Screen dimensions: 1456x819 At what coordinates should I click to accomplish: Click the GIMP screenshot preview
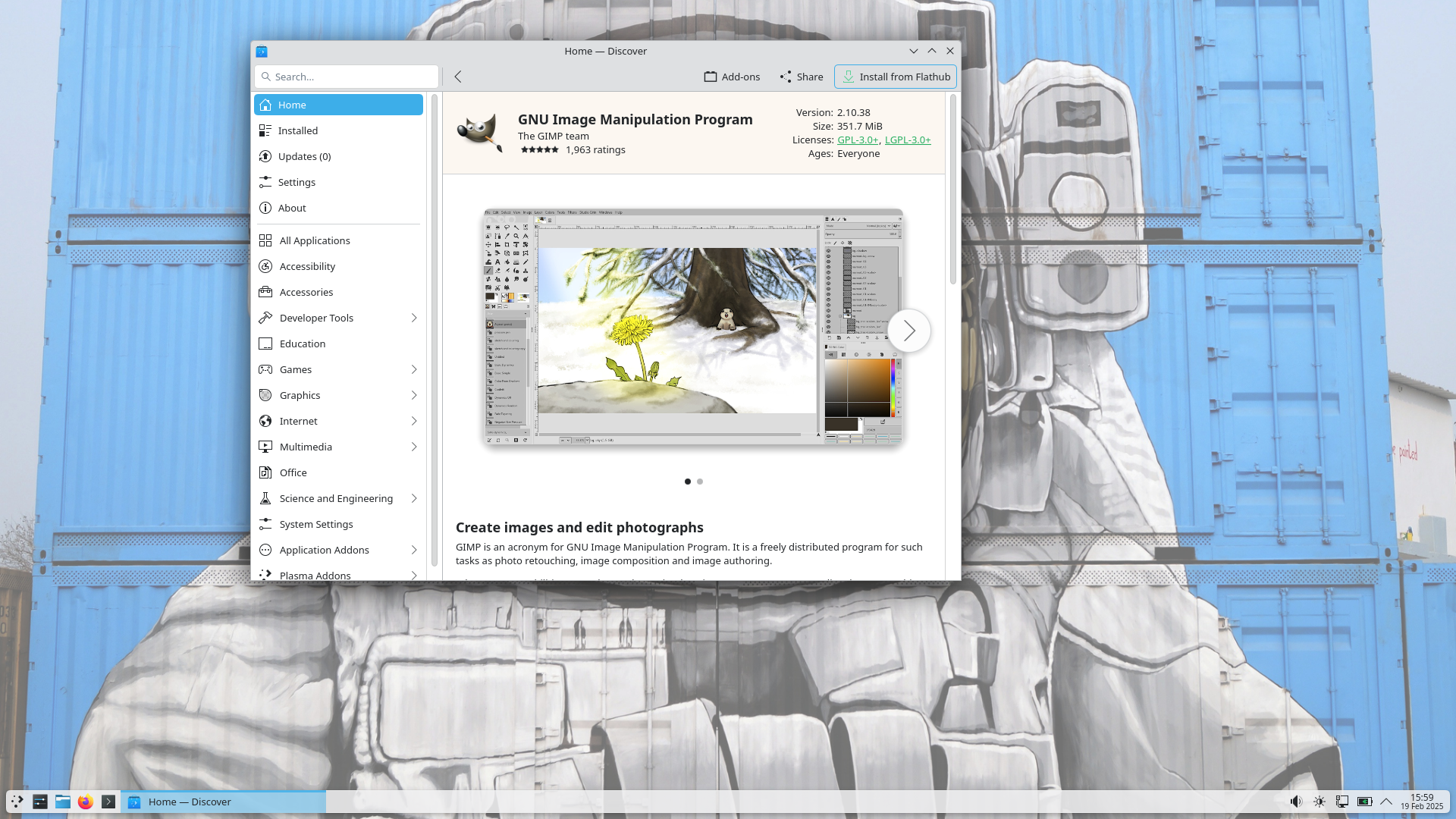(692, 327)
